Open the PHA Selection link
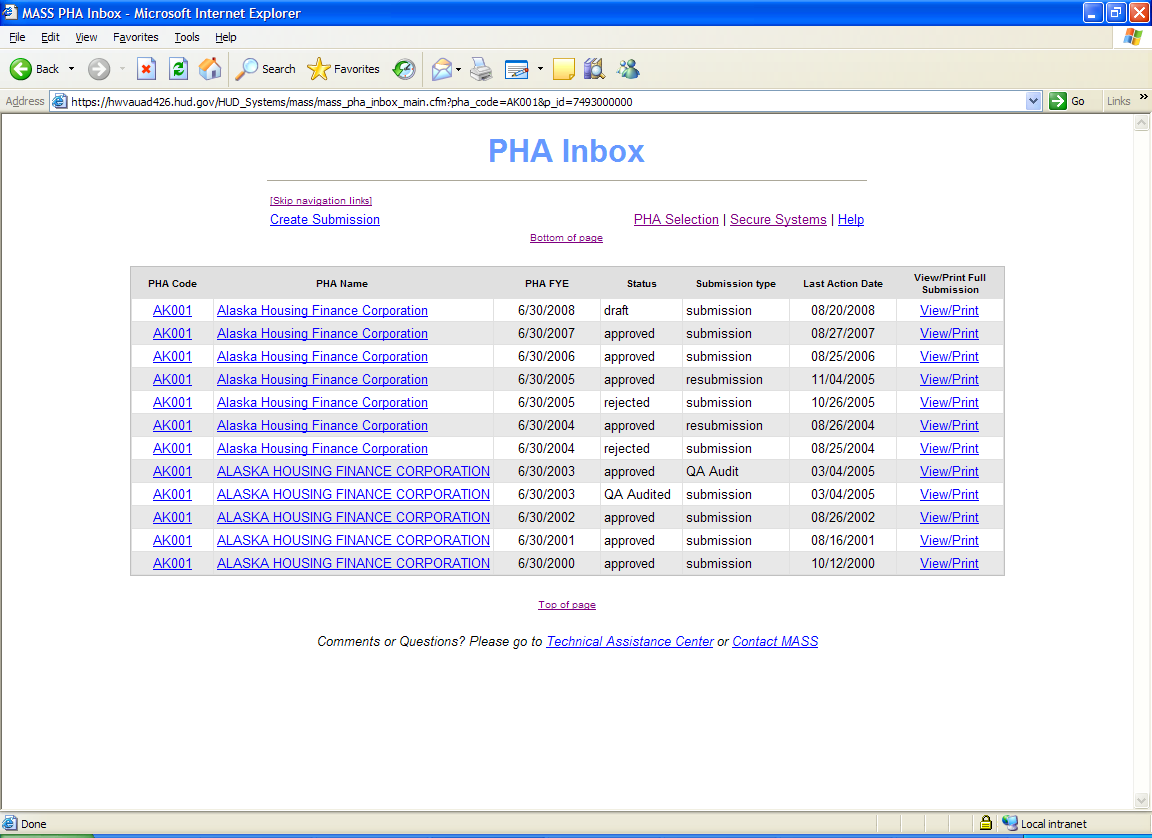Screen dimensions: 1152x838 (676, 220)
